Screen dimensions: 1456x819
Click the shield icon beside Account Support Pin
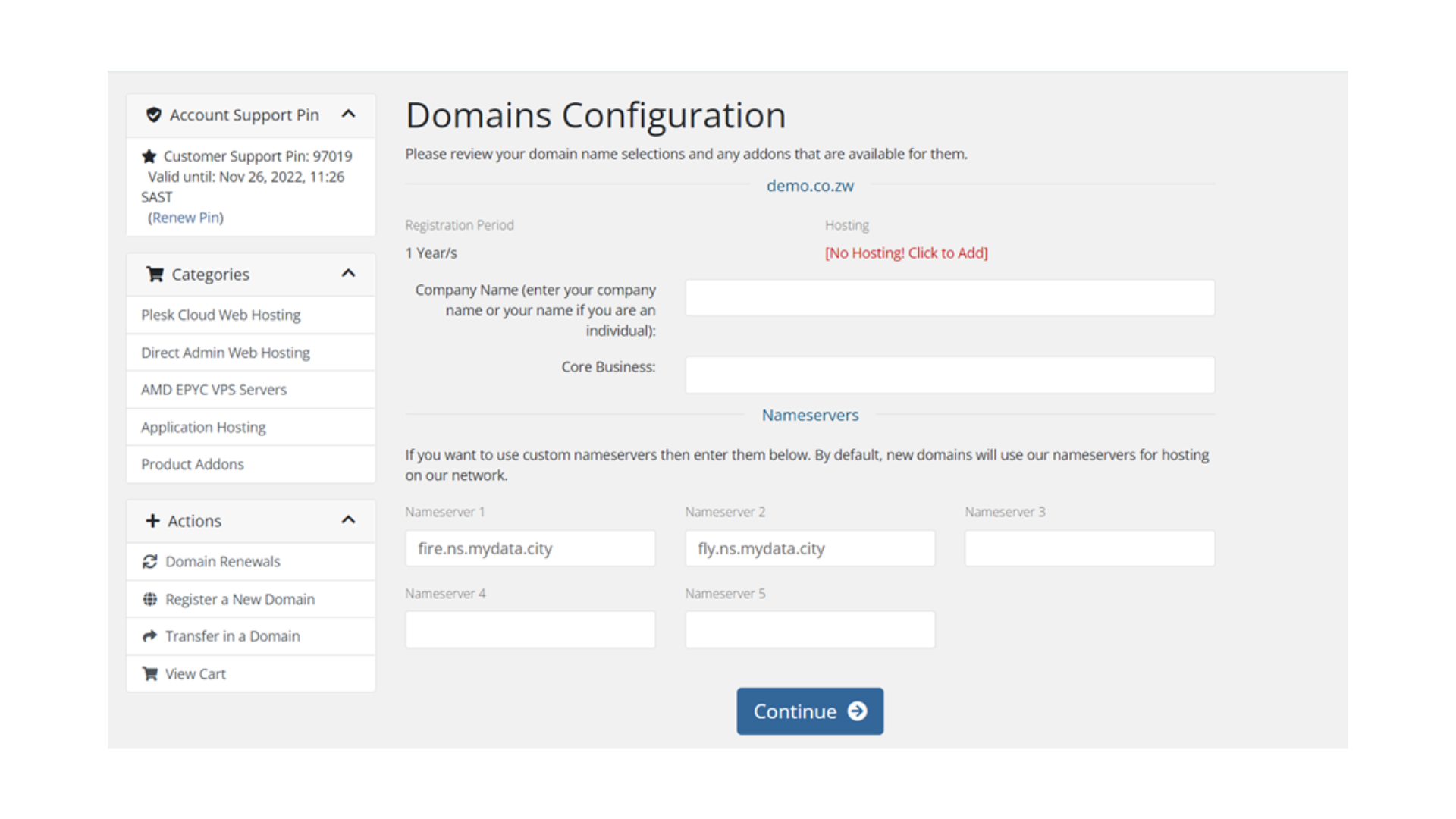click(x=154, y=115)
